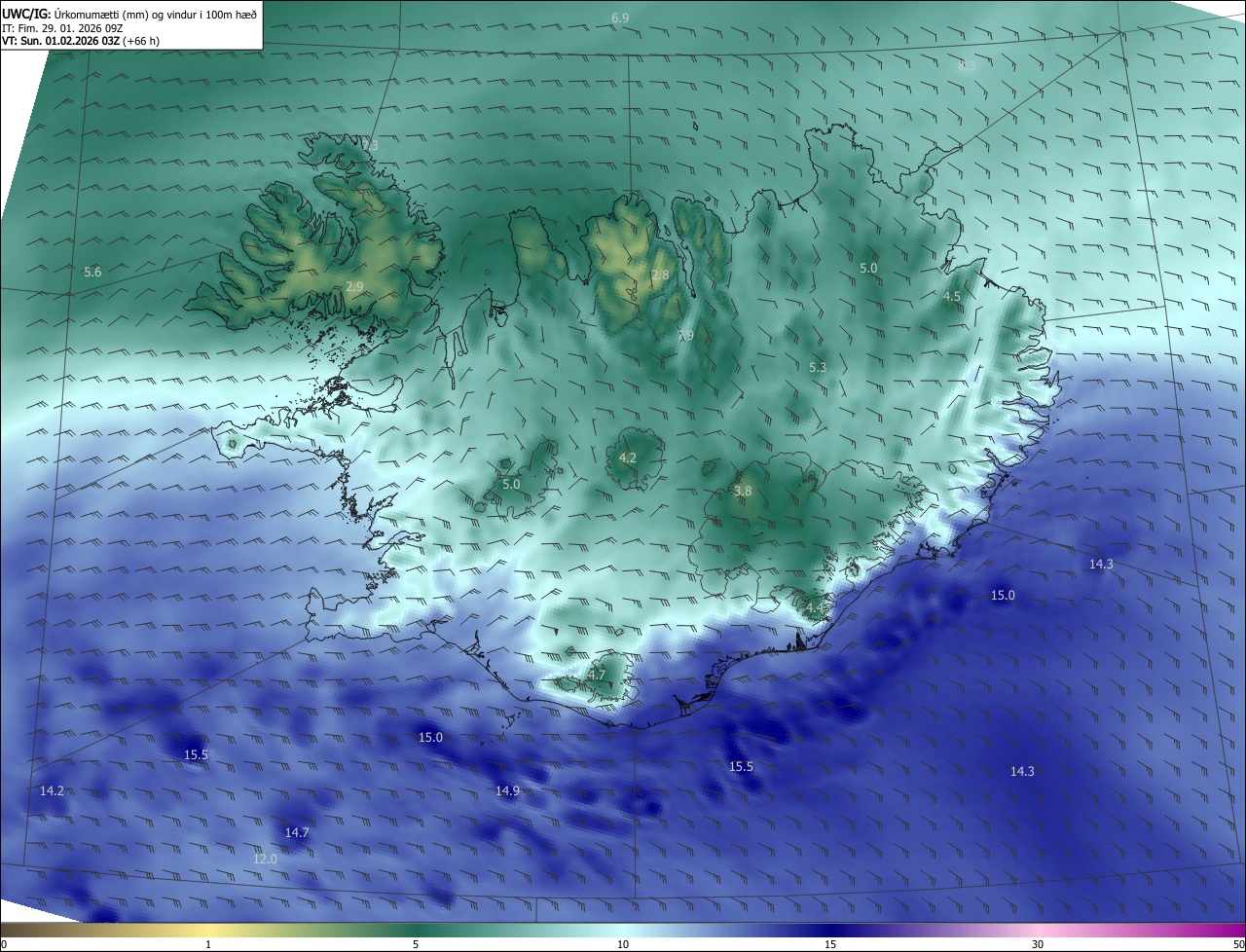Click the "0" tick label on the color scale

[x=5, y=944]
